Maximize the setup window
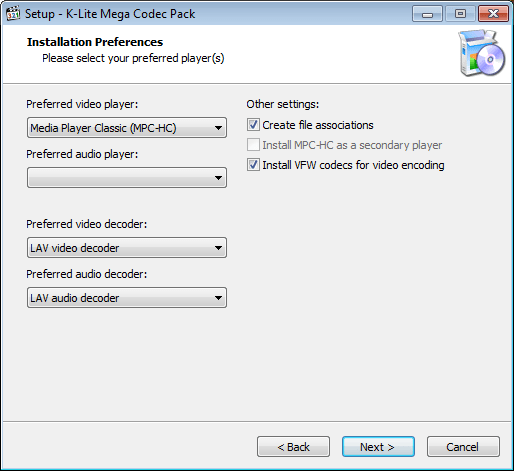The image size is (514, 471). (x=460, y=14)
